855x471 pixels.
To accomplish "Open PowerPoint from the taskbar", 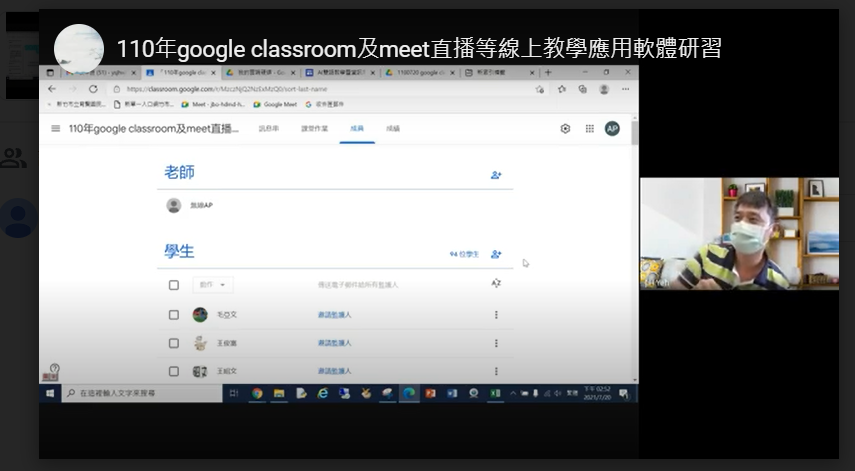I will click(430, 393).
